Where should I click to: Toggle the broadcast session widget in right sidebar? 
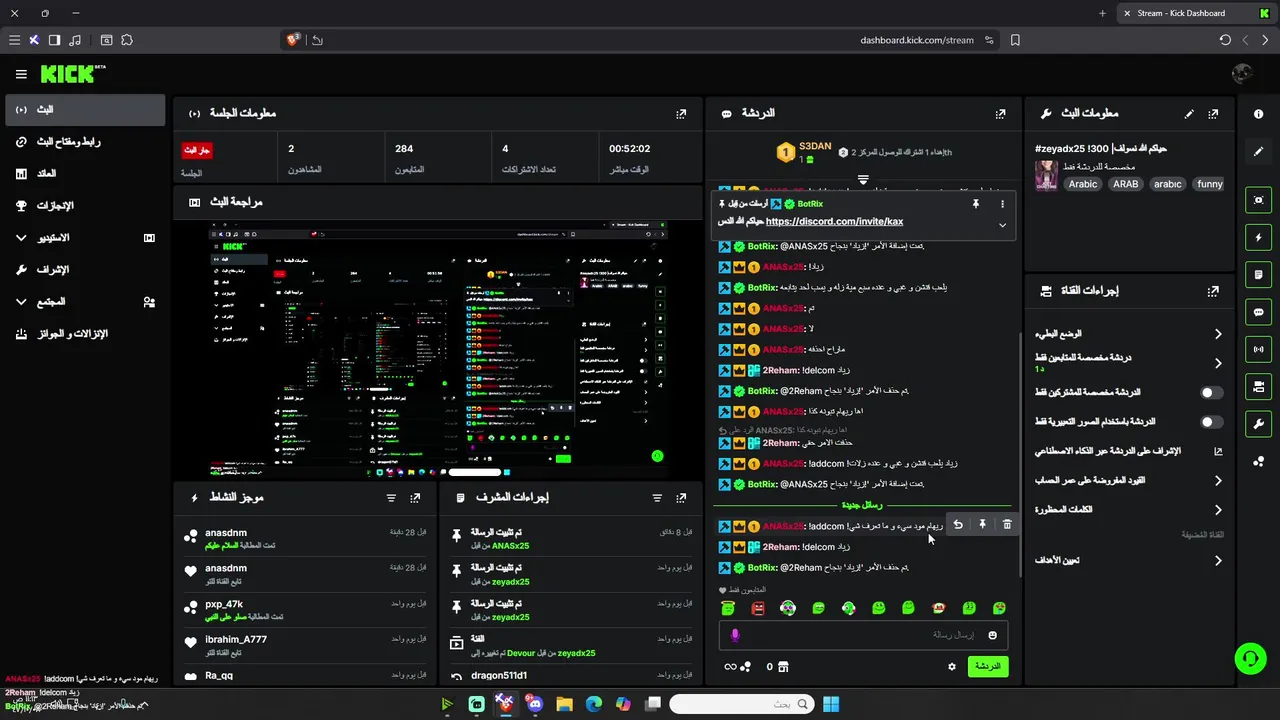pyautogui.click(x=1258, y=349)
